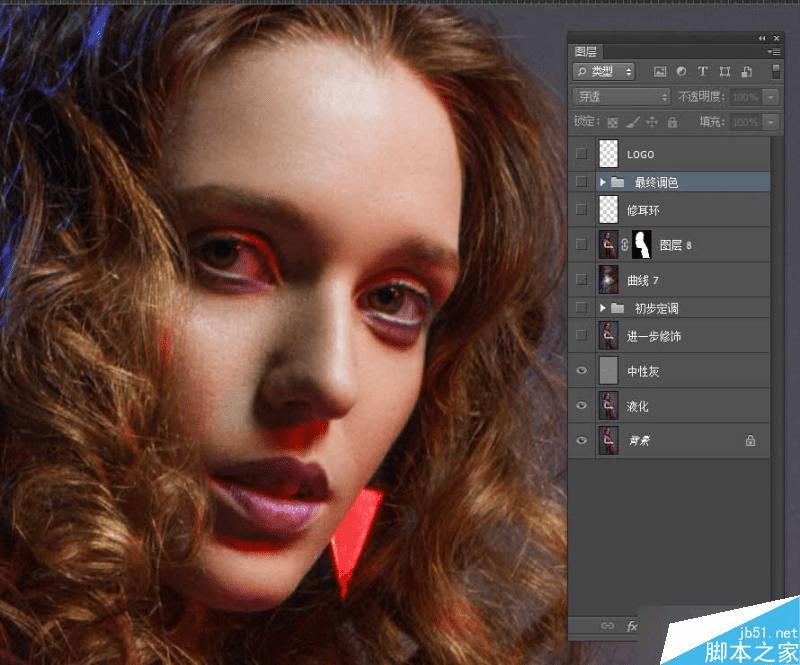800x665 pixels.
Task: Filter layers by shape icon
Action: [x=724, y=71]
